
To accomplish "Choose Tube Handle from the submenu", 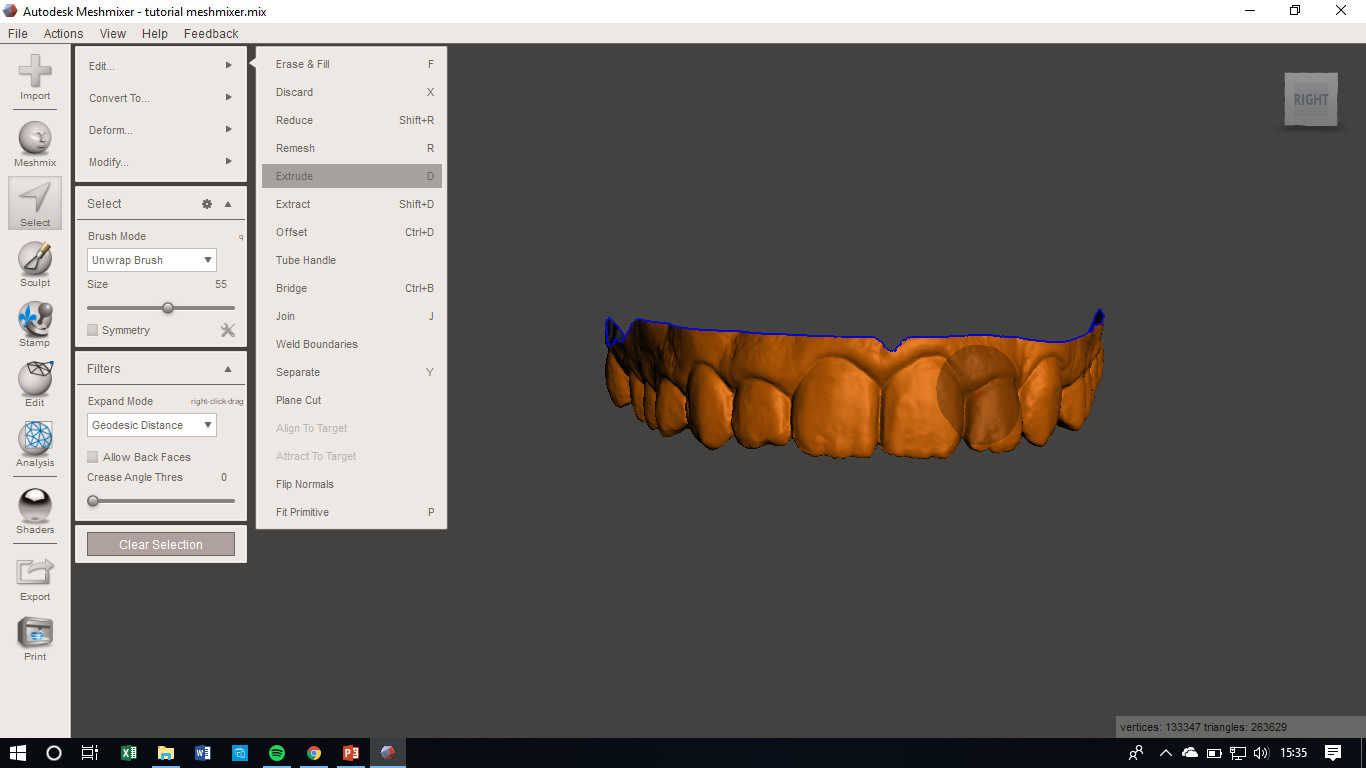I will coord(352,260).
